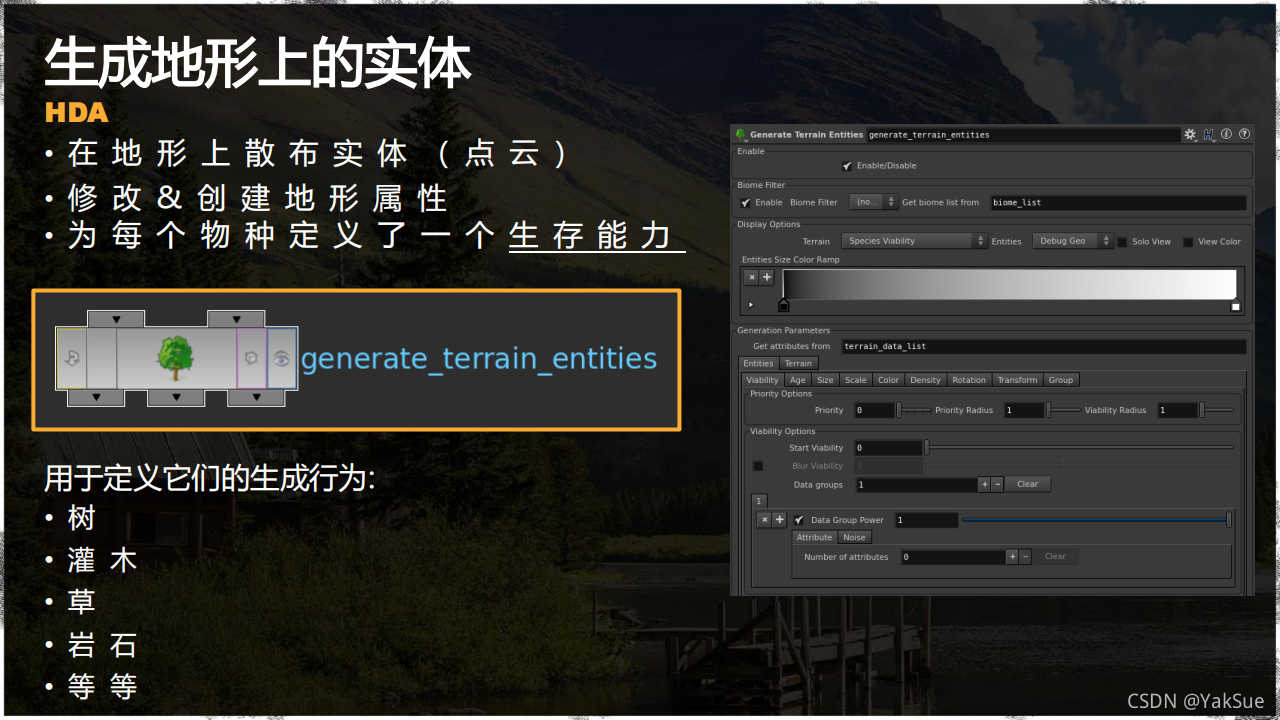Decrease Number of attributes with minus button

[1025, 557]
